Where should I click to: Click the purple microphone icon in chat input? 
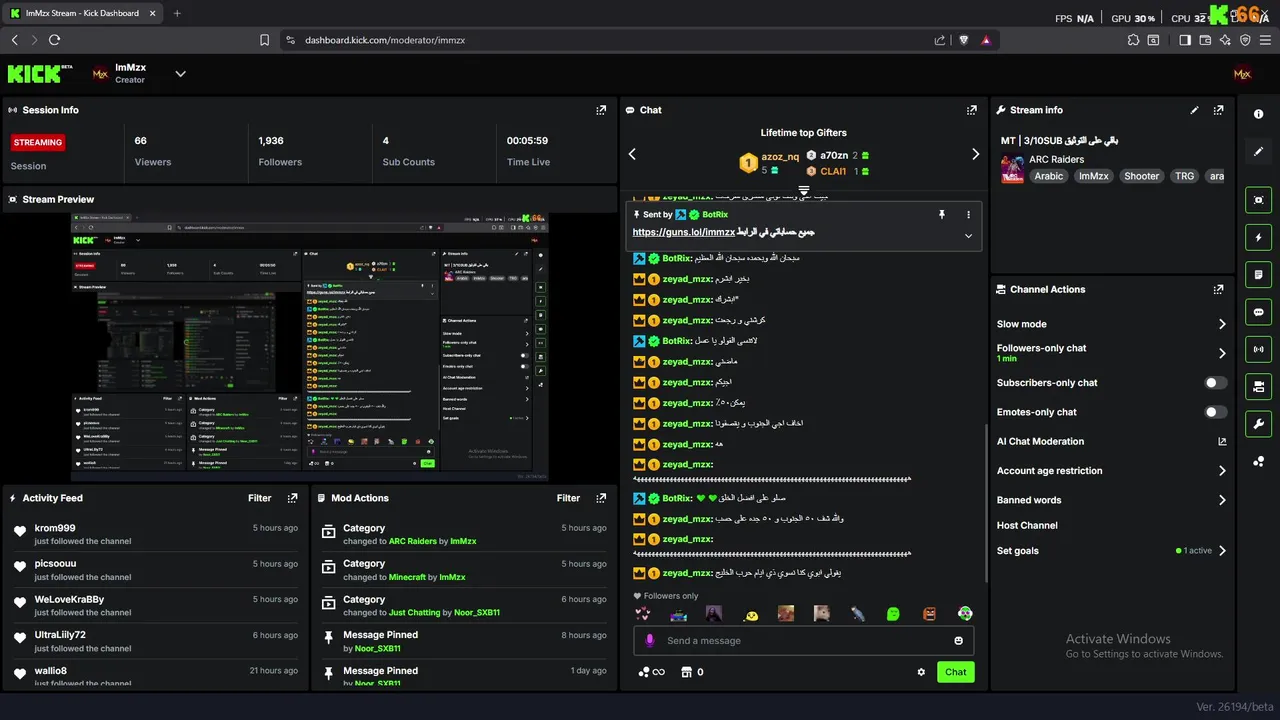point(650,641)
